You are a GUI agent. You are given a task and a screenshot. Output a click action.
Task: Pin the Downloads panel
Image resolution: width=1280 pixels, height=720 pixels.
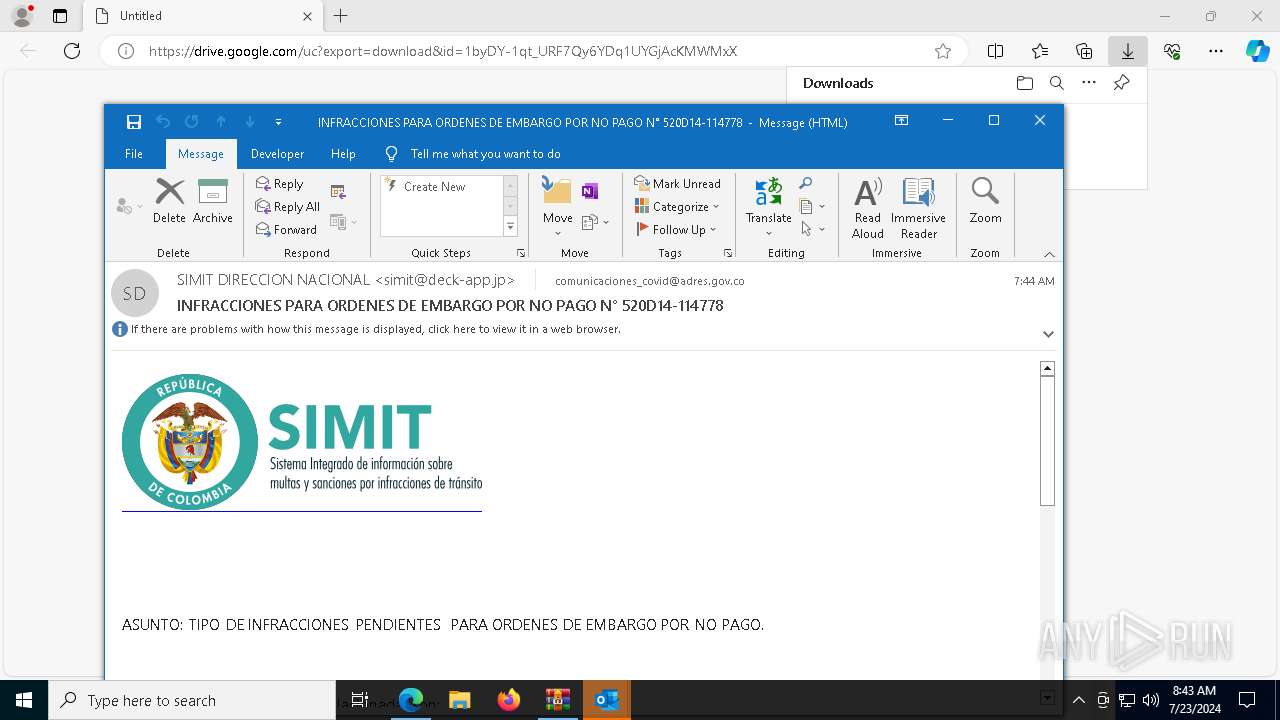click(x=1121, y=83)
